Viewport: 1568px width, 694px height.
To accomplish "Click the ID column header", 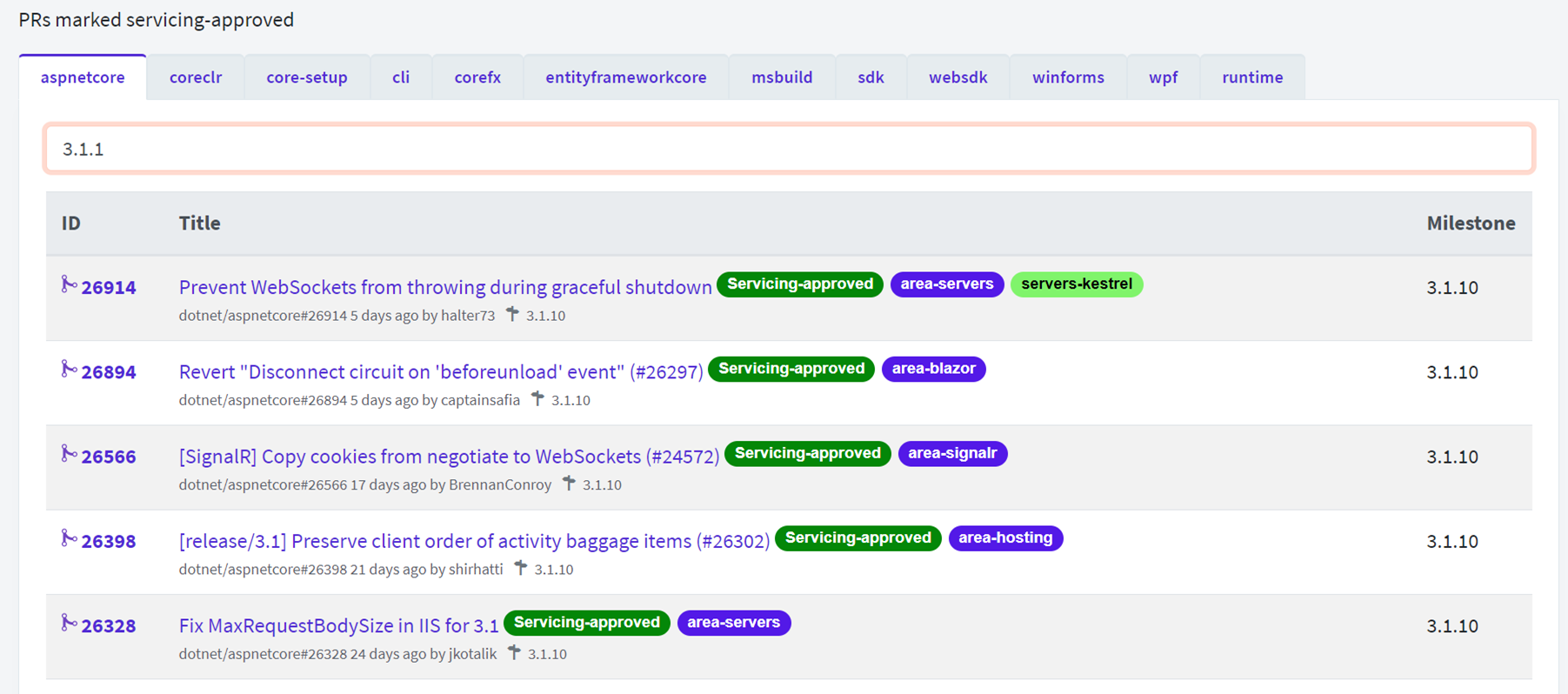I will pos(71,224).
